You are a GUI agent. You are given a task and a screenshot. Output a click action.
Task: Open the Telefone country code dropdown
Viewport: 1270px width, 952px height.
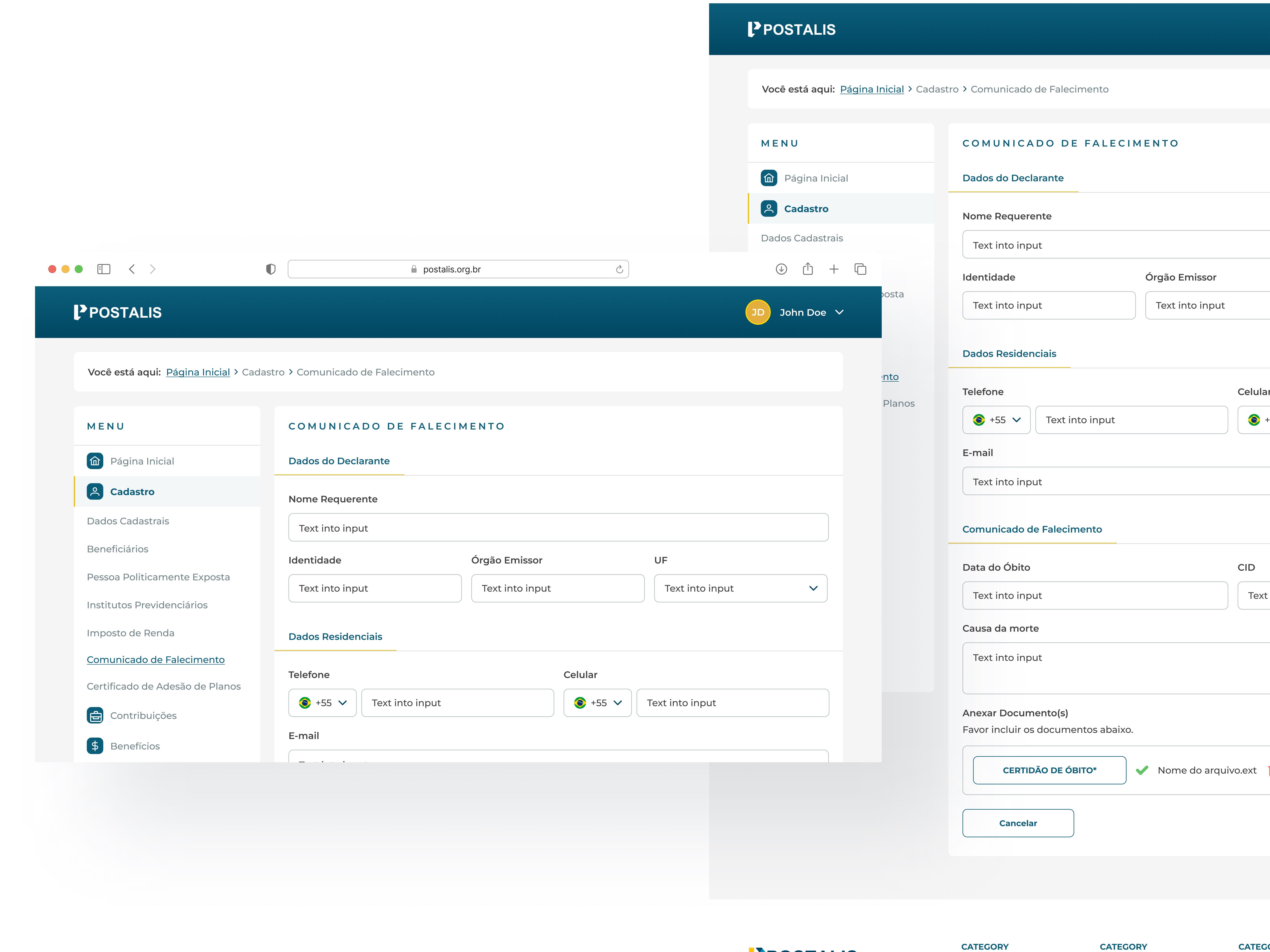pyautogui.click(x=322, y=702)
